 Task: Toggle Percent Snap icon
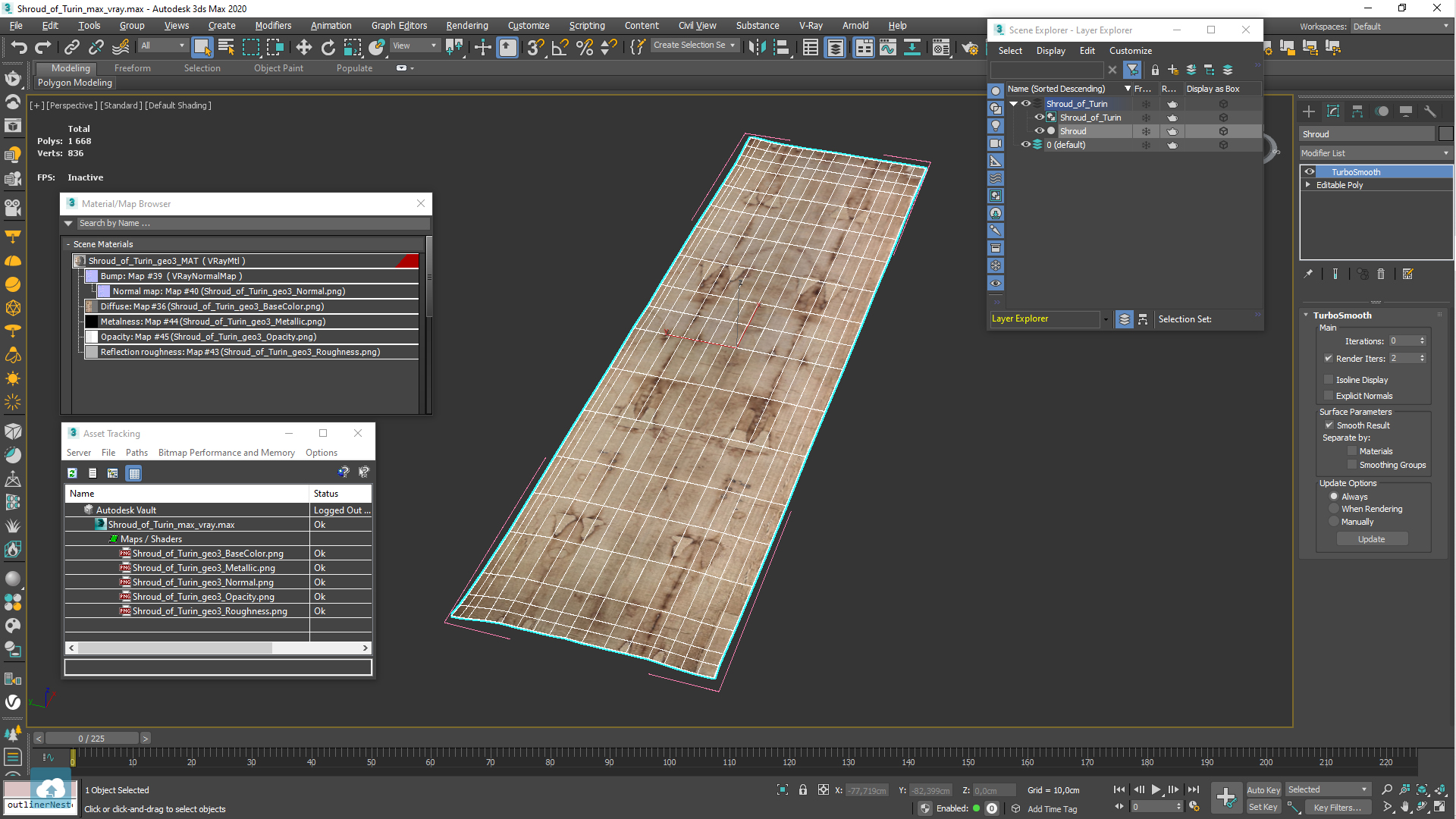[x=584, y=47]
